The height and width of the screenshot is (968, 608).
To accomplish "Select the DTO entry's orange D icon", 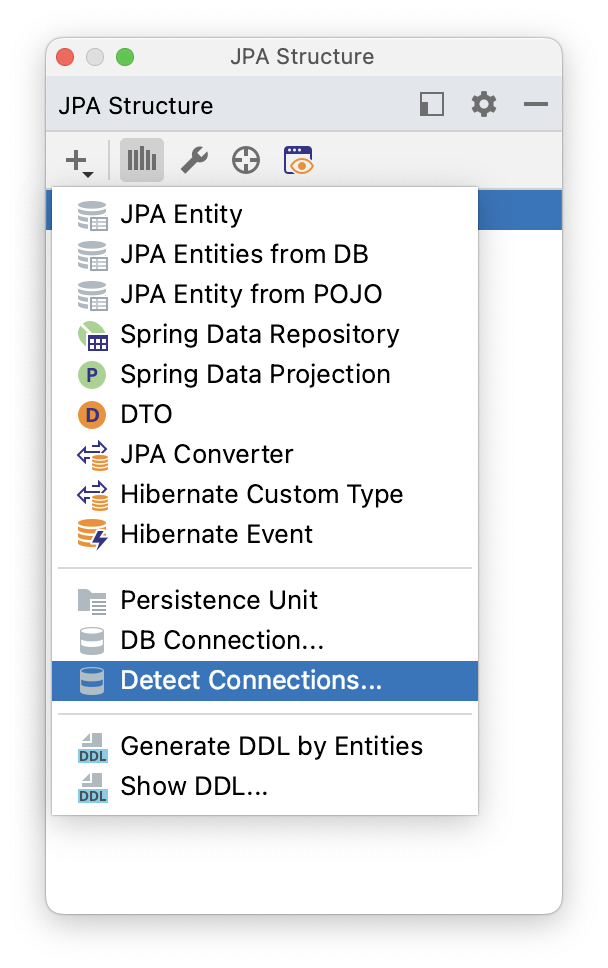I will pyautogui.click(x=92, y=414).
